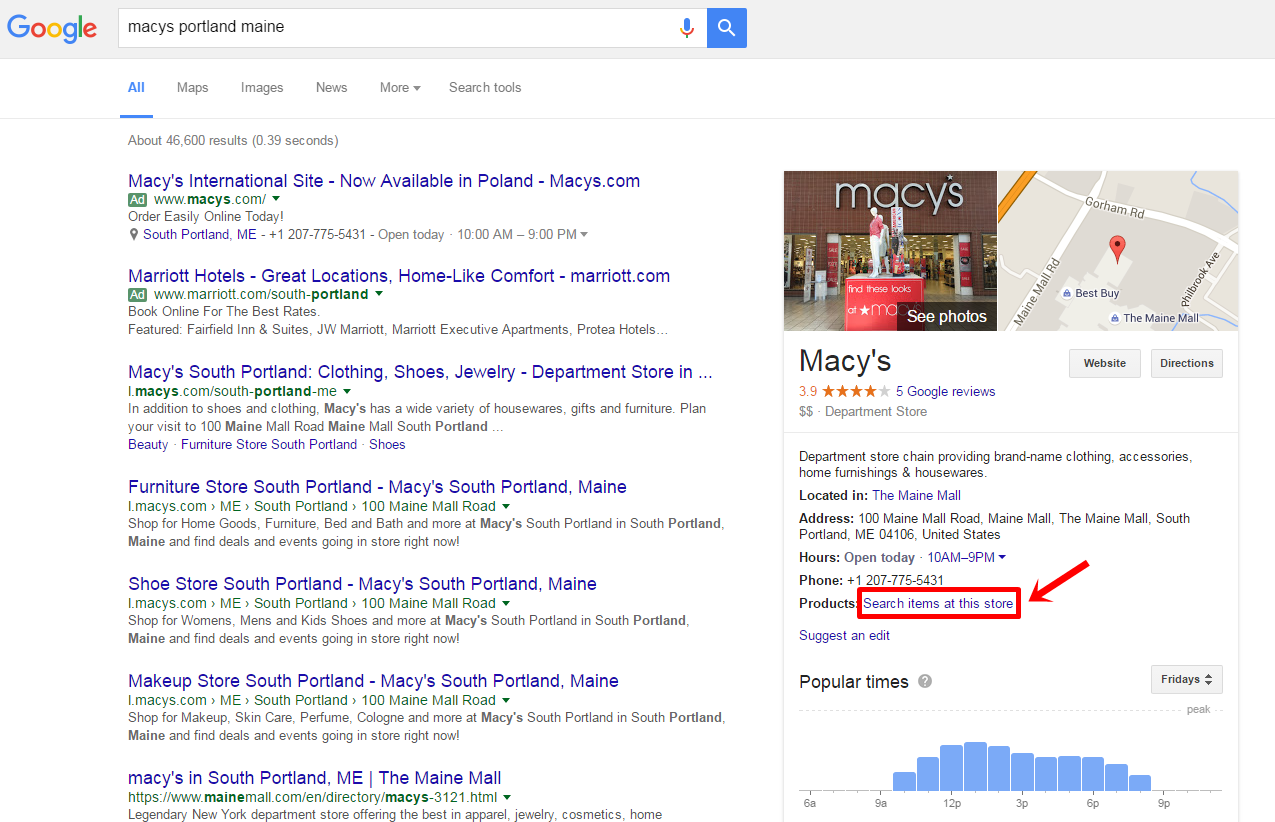Click the Beauty sitelink
The height and width of the screenshot is (822, 1275).
pos(148,444)
